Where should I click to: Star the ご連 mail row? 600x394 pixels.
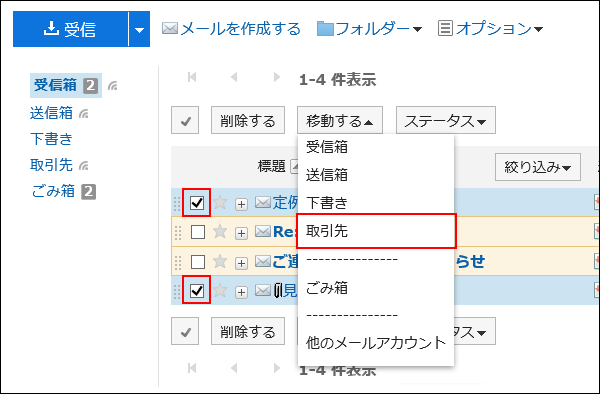(220, 261)
